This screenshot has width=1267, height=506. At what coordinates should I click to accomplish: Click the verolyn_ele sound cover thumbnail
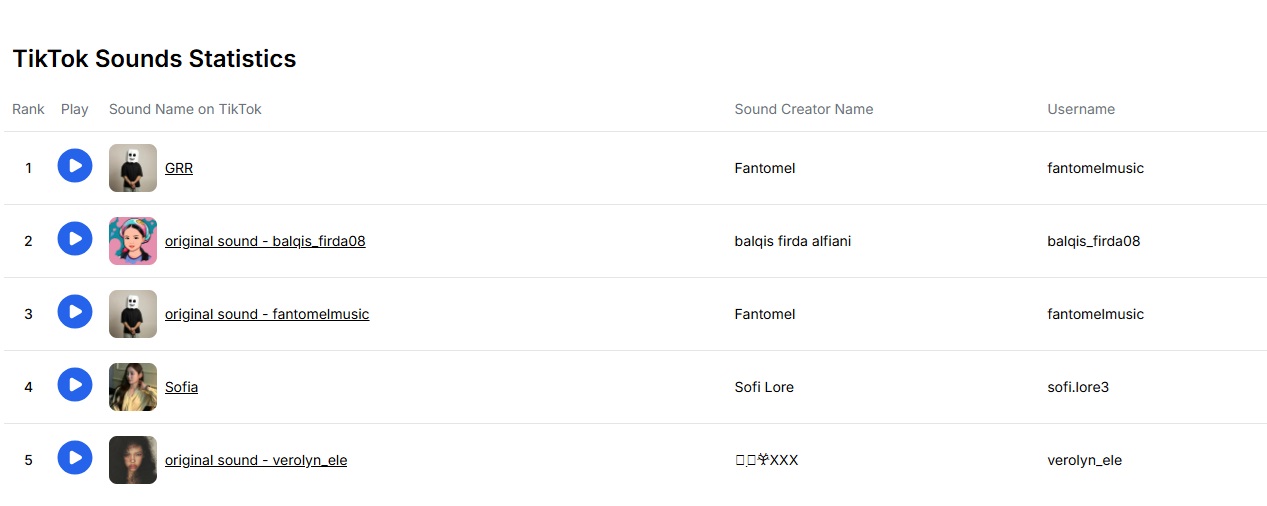pyautogui.click(x=133, y=460)
